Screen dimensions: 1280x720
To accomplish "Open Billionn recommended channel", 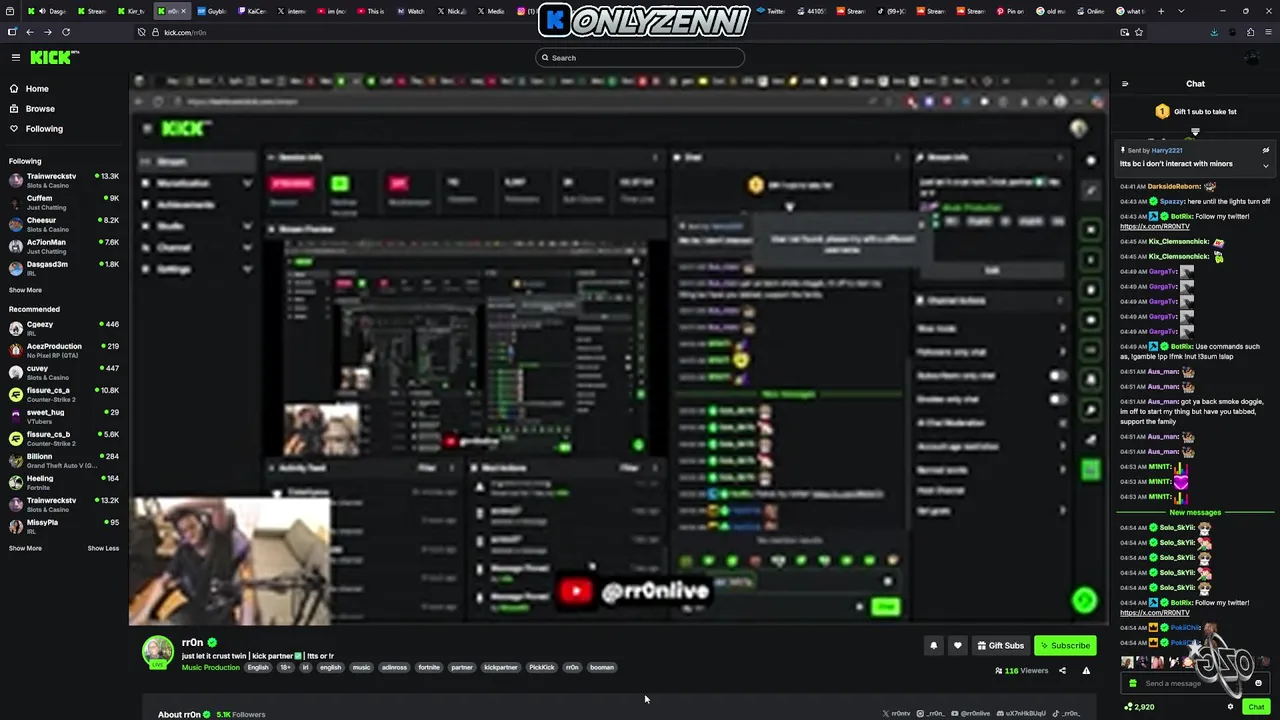I will [64, 460].
